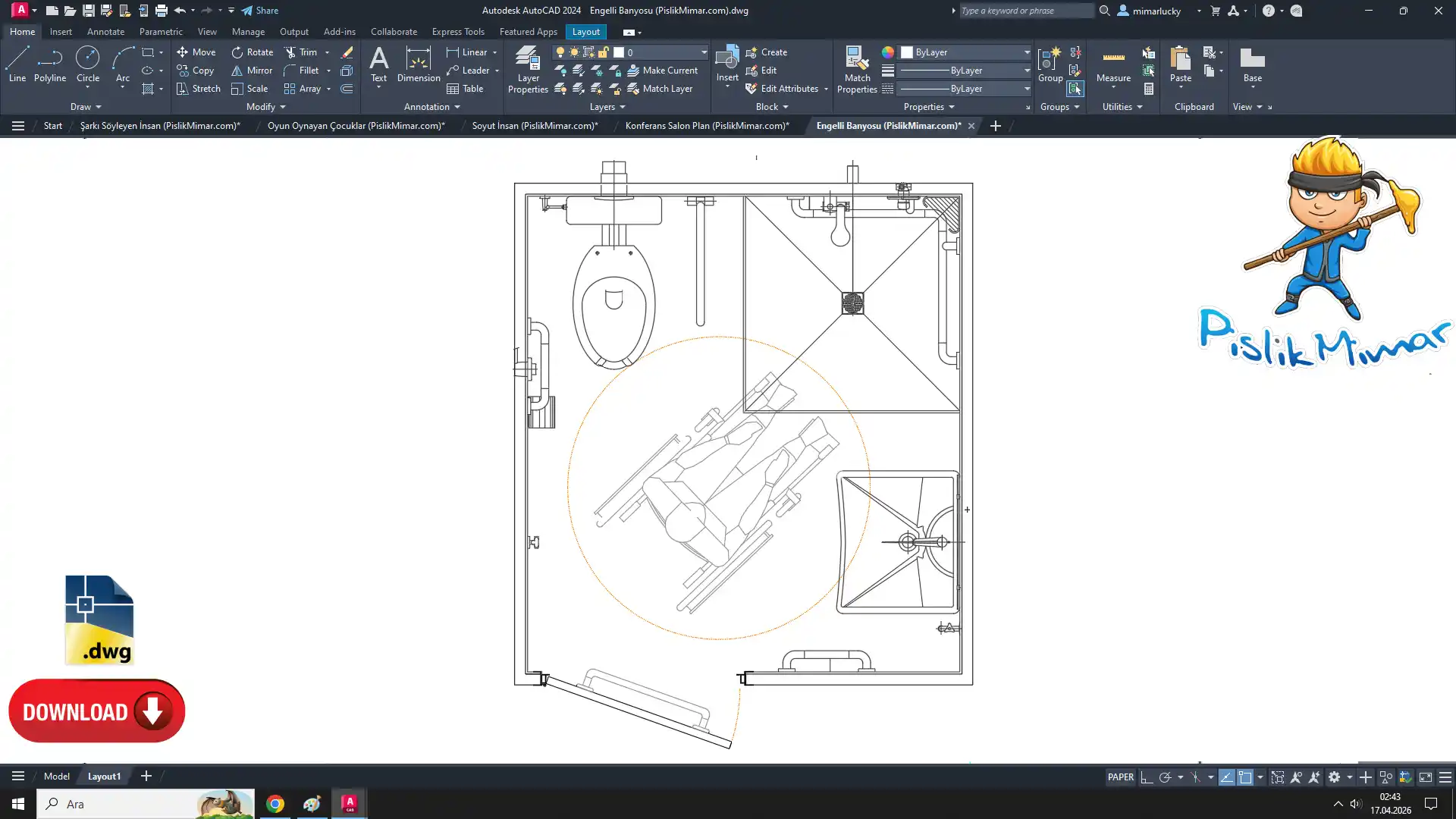Click the object color wheel swatch
This screenshot has height=819, width=1456.
pyautogui.click(x=887, y=52)
